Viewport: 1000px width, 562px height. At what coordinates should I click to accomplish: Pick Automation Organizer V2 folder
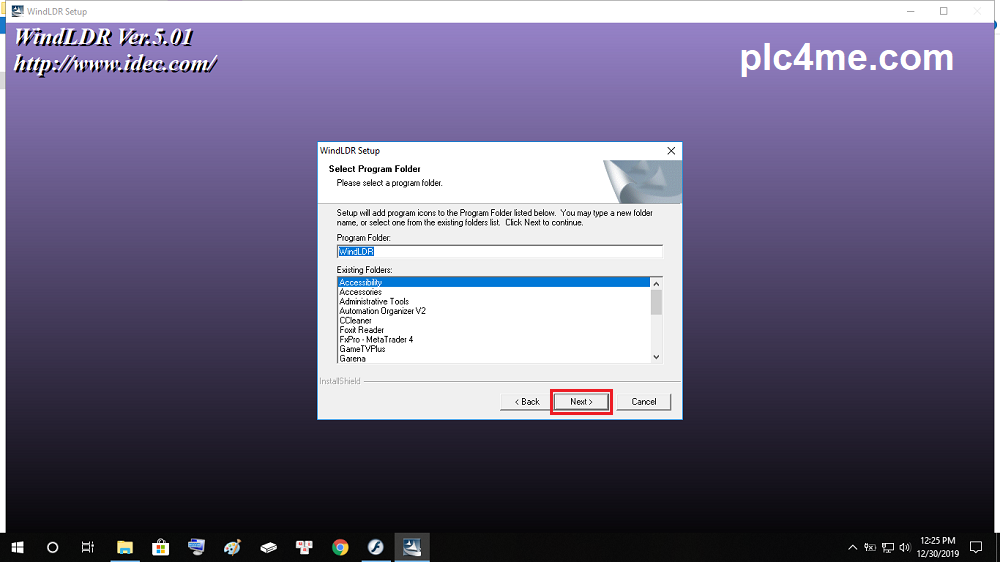coord(494,311)
